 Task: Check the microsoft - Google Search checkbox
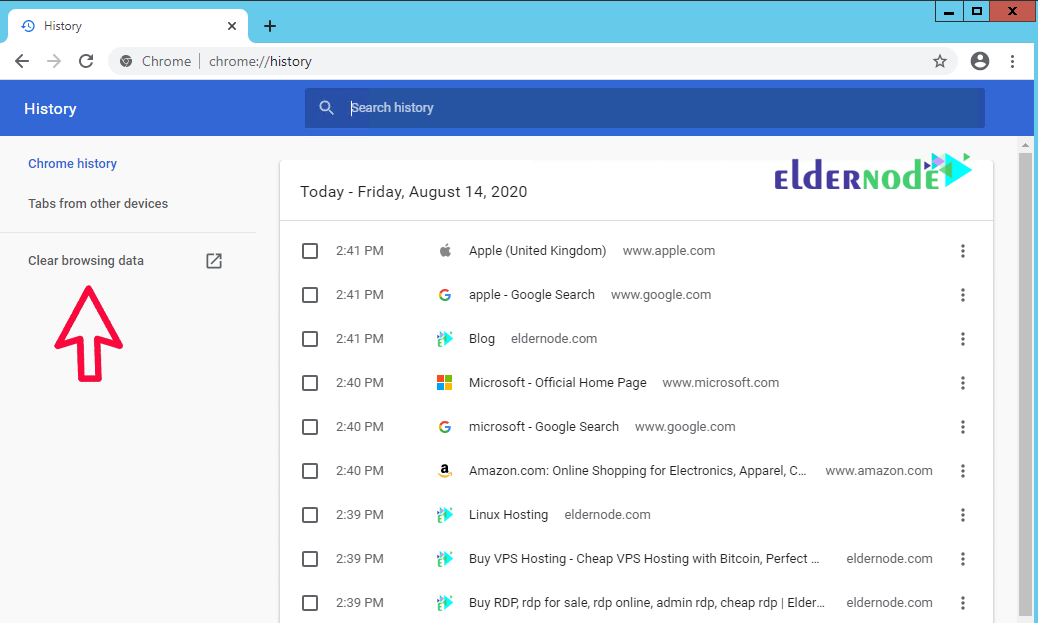click(310, 427)
